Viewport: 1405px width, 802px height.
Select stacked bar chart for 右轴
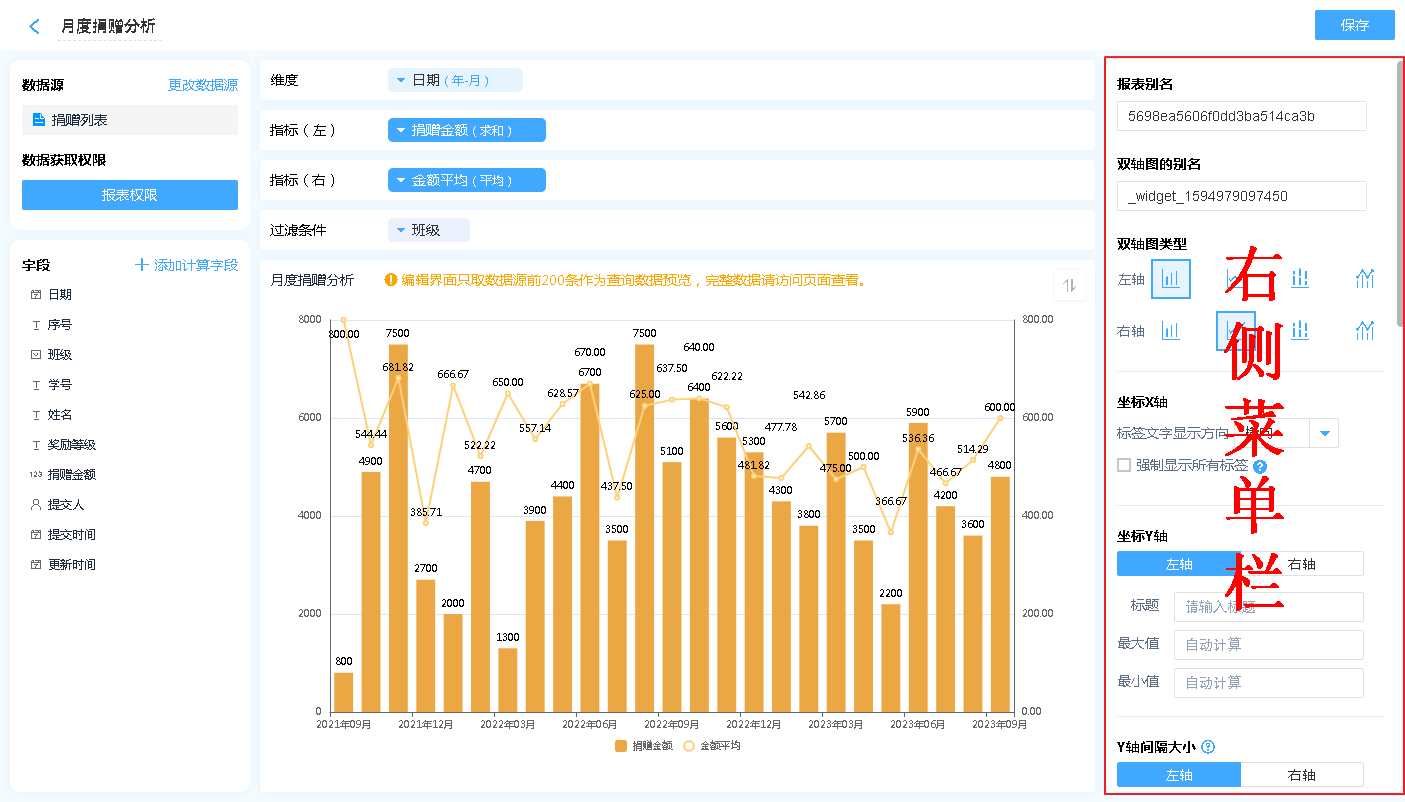[1299, 331]
